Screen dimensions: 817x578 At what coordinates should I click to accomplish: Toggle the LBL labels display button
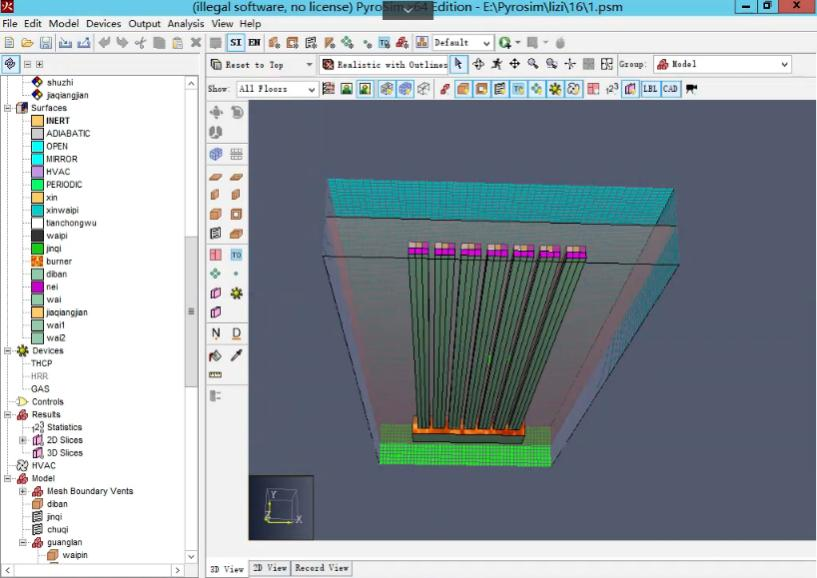(x=649, y=89)
